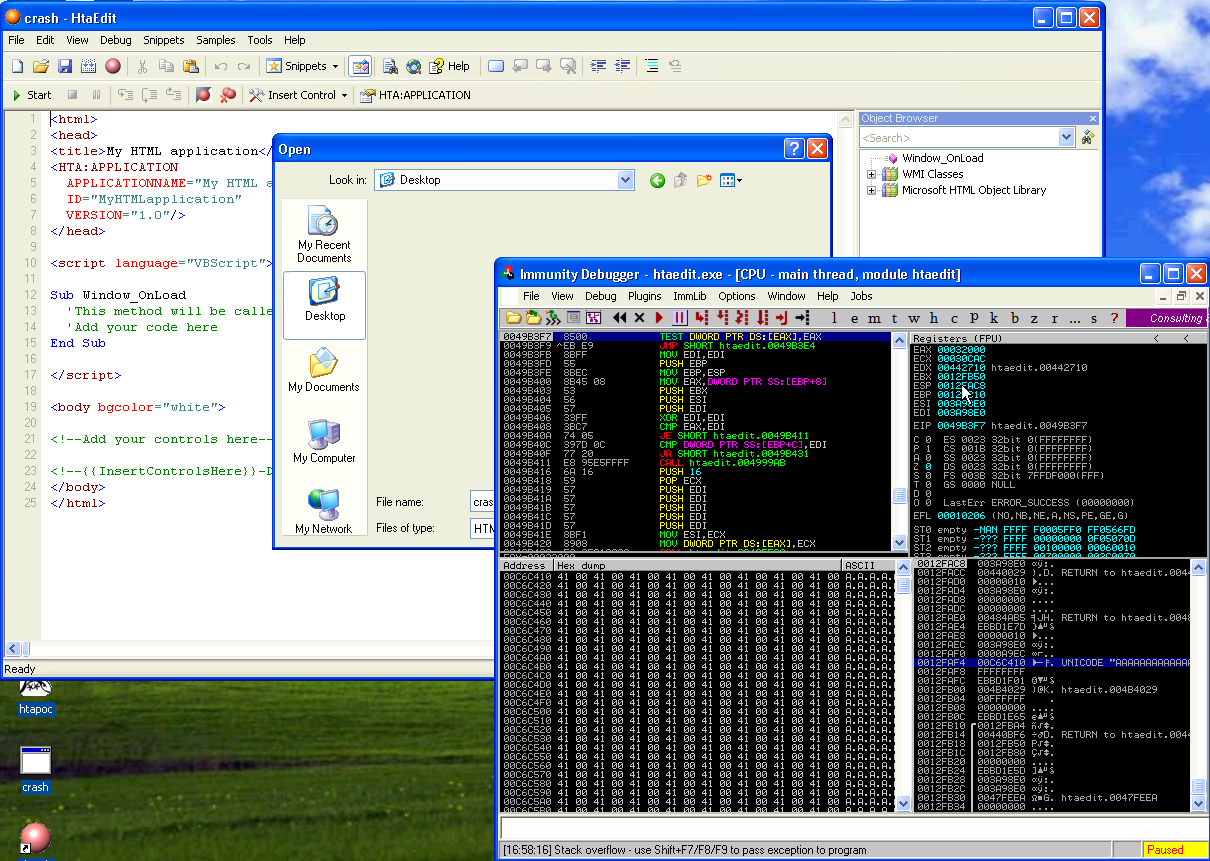The width and height of the screenshot is (1210, 861).
Task: Open the View Menu dropdown in Open dialog
Action: click(x=730, y=180)
